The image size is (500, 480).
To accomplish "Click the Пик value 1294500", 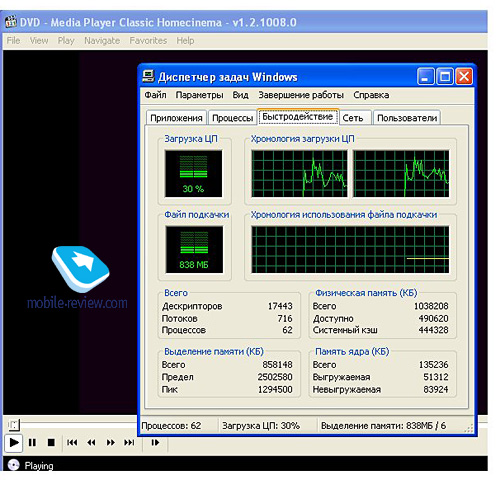I will pos(275,389).
